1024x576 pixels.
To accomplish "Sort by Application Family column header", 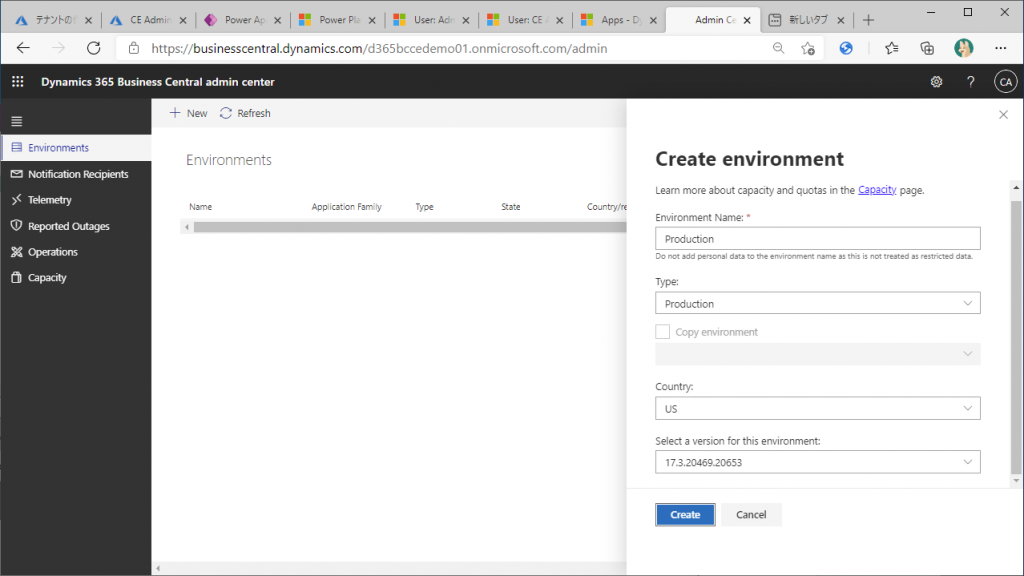I will (x=346, y=206).
